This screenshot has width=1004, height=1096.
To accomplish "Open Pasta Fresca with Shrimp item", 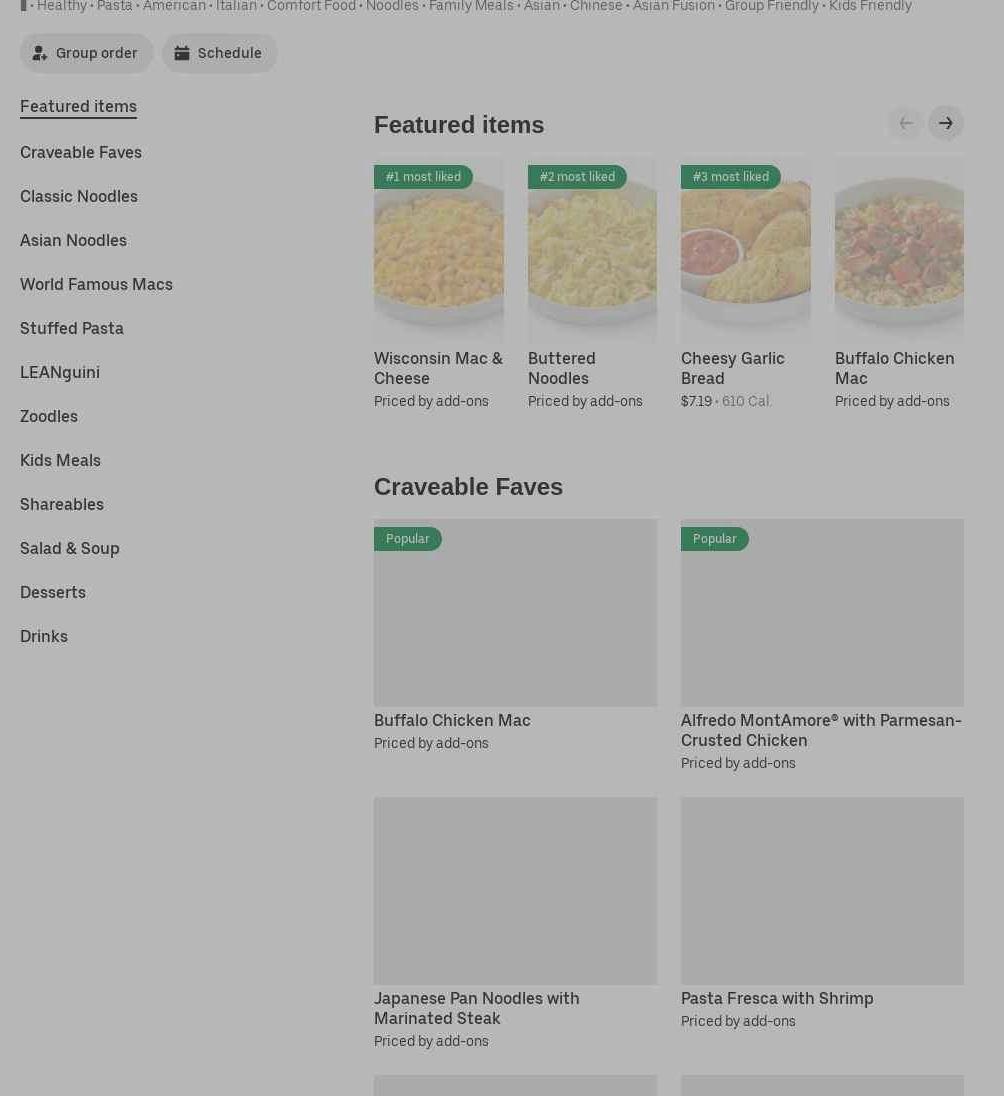I will [x=822, y=890].
